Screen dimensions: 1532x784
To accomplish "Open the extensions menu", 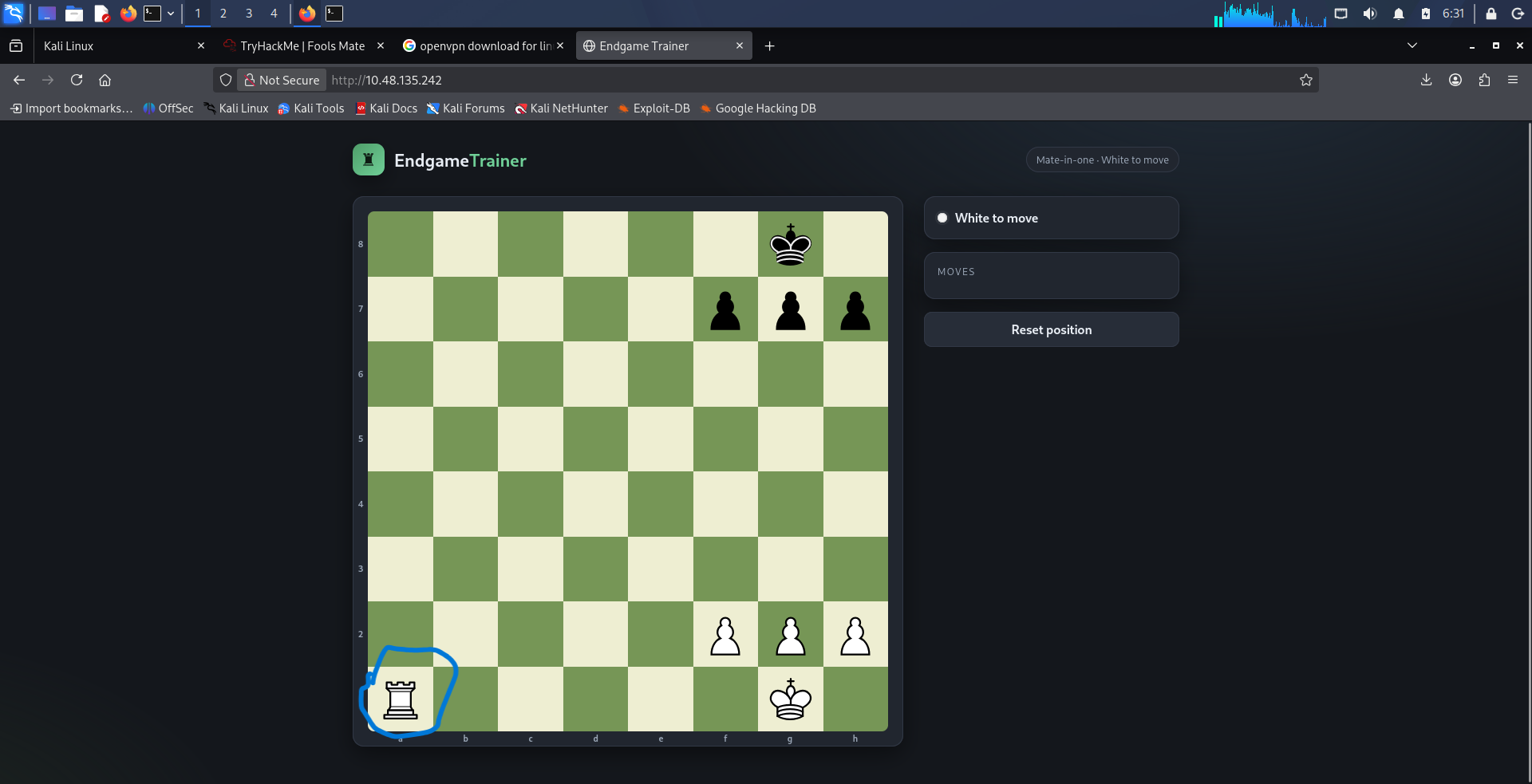I will click(x=1484, y=80).
